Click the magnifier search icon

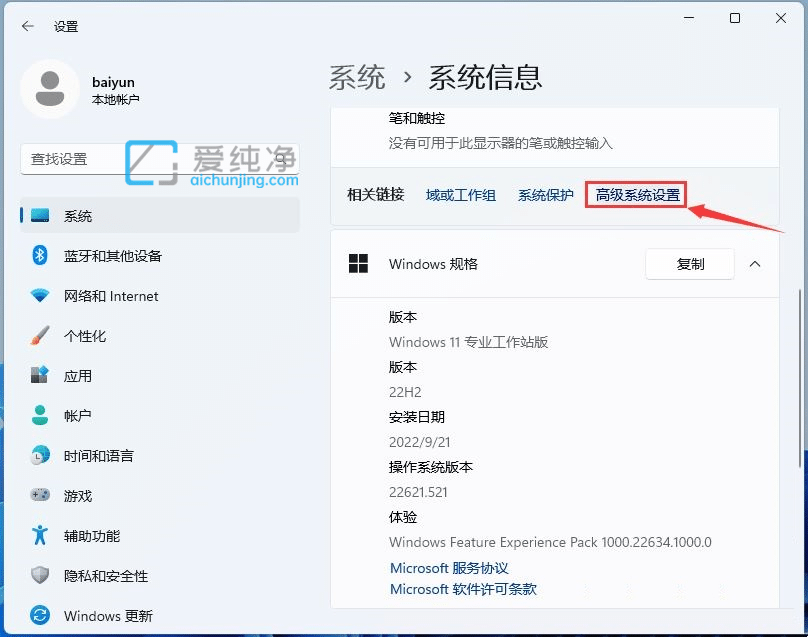pos(281,159)
